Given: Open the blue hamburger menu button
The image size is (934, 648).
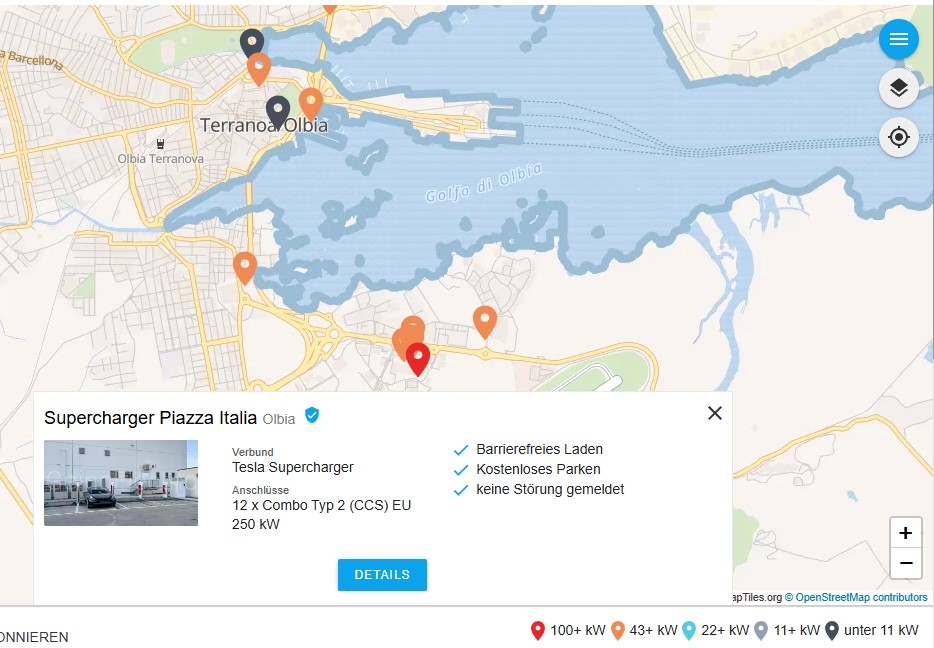Looking at the screenshot, I should pyautogui.click(x=898, y=39).
